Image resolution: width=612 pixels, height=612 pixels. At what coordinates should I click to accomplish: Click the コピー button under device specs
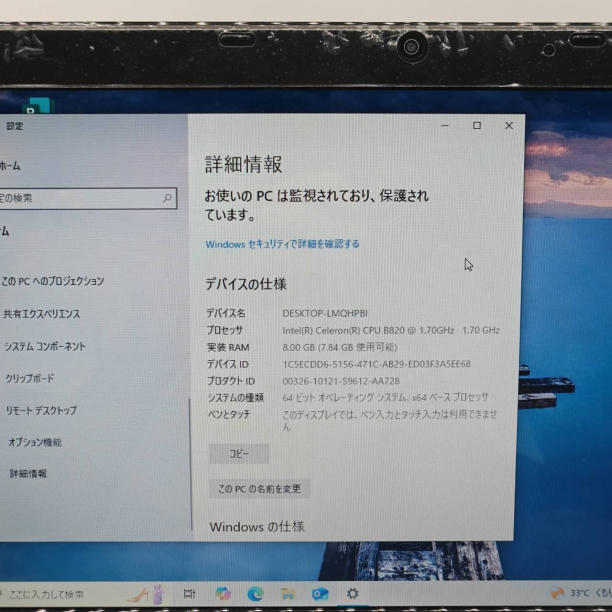point(238,454)
